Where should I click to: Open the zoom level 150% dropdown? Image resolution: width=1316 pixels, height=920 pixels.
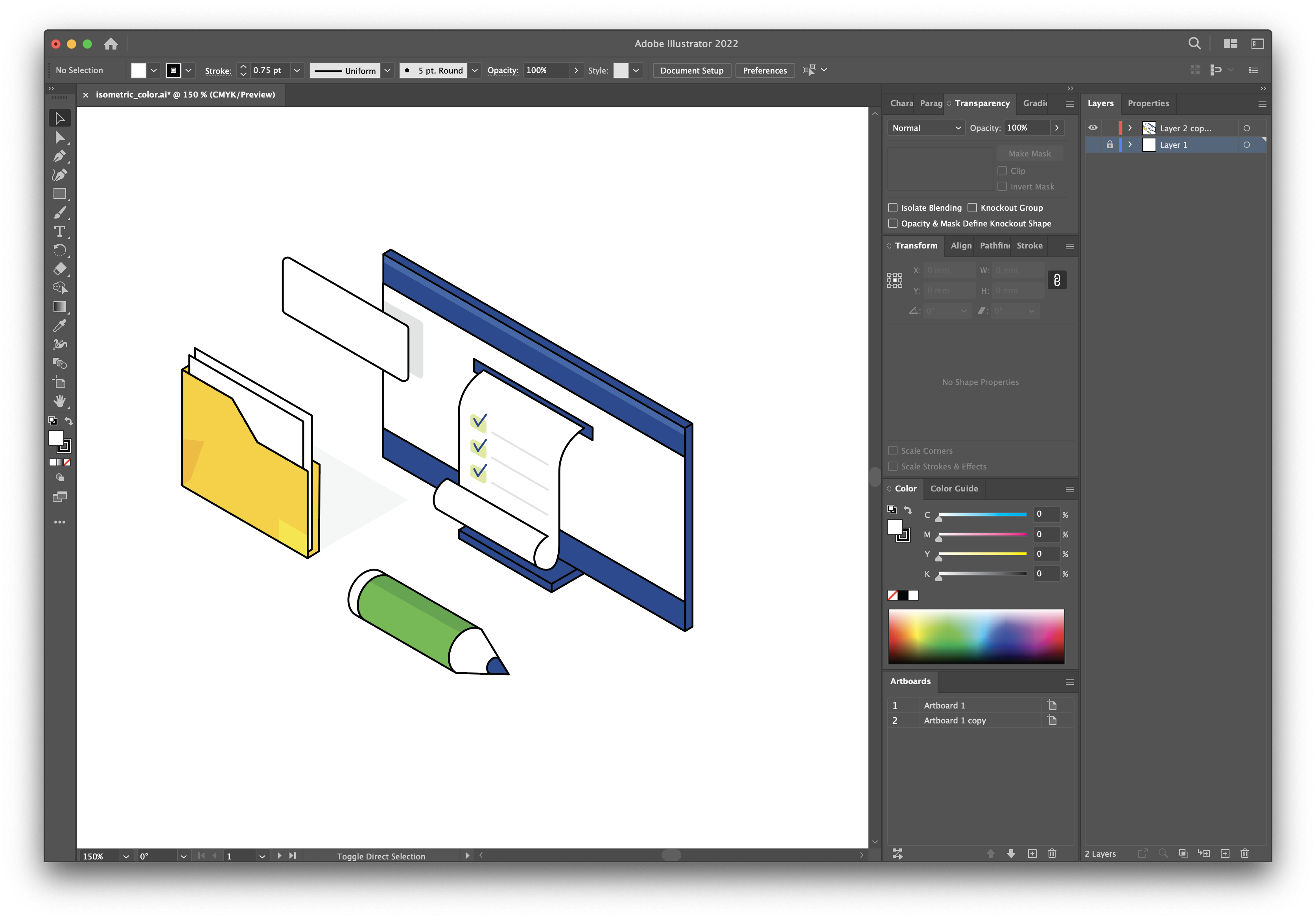[125, 856]
